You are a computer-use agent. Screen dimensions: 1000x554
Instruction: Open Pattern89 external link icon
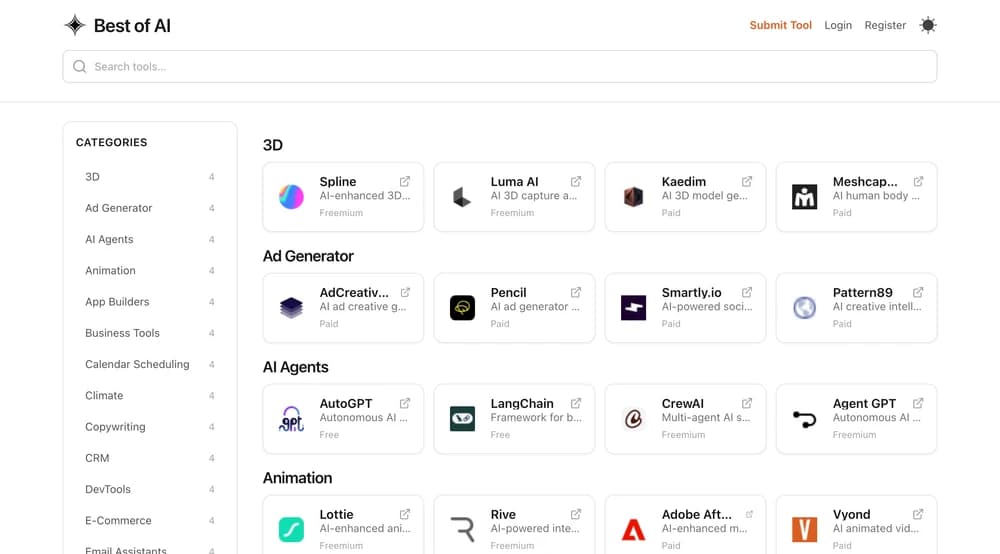(x=918, y=293)
